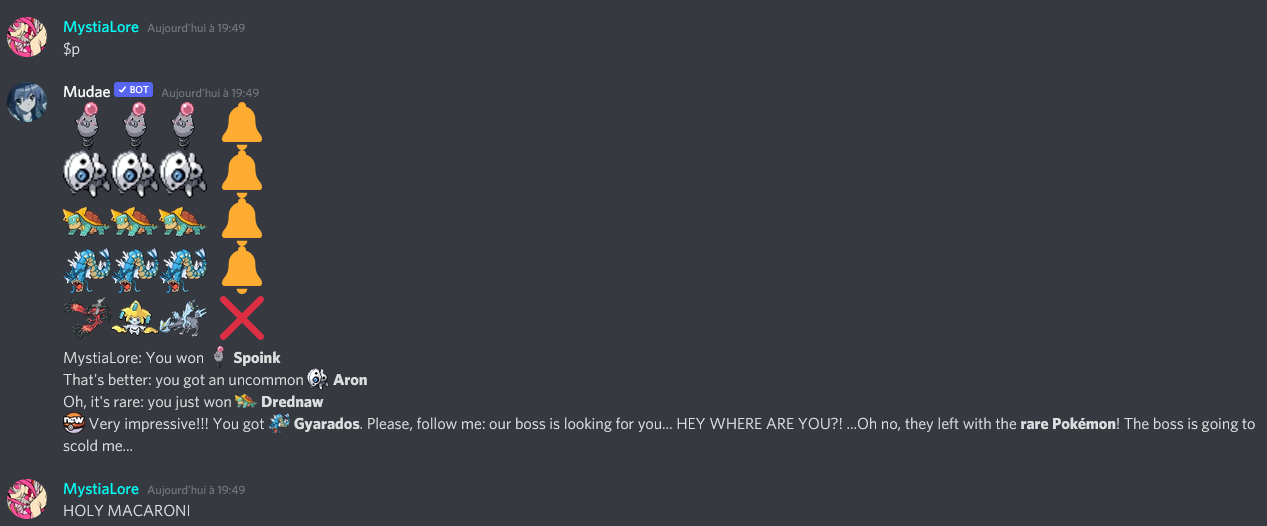Click the bell emoji next to Spoink row
Image resolution: width=1267 pixels, height=526 pixels.
[241, 124]
